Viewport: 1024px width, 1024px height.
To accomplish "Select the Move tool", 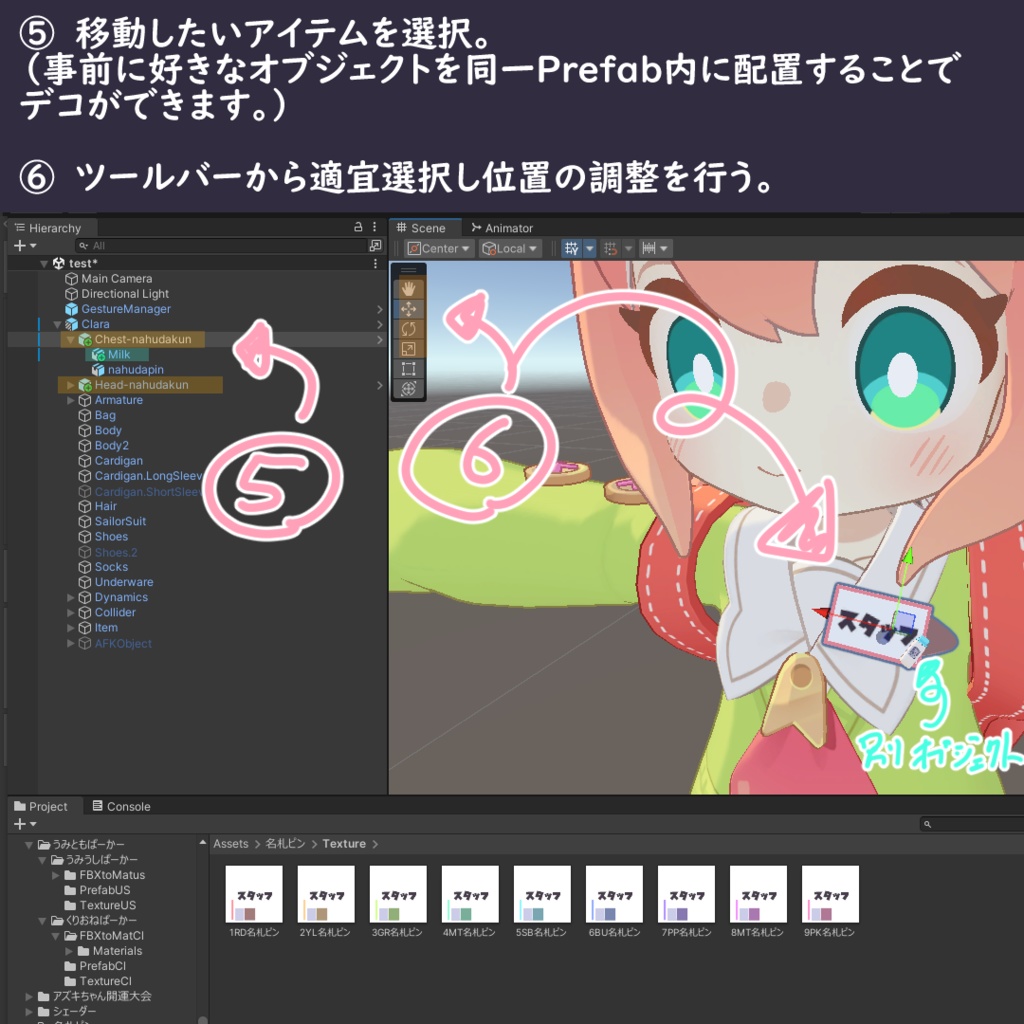I will click(407, 307).
